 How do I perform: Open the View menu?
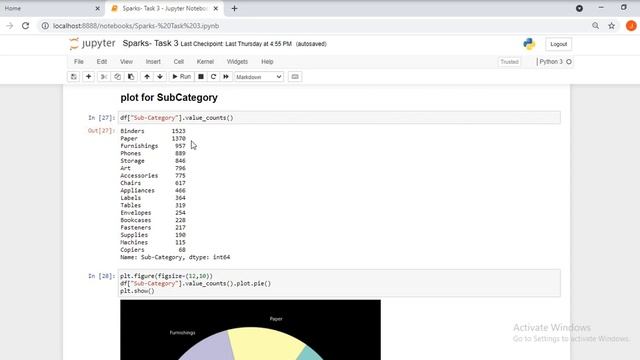[126, 62]
